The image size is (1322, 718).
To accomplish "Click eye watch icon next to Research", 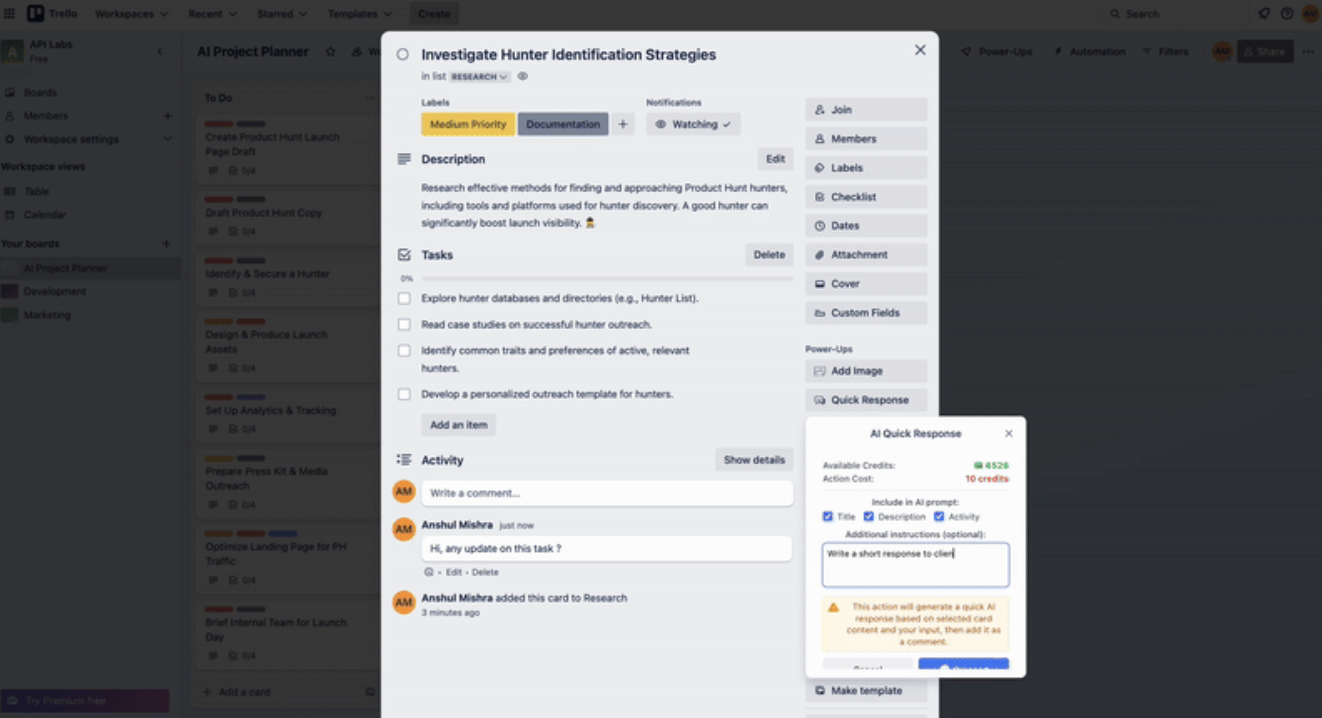I will (522, 76).
